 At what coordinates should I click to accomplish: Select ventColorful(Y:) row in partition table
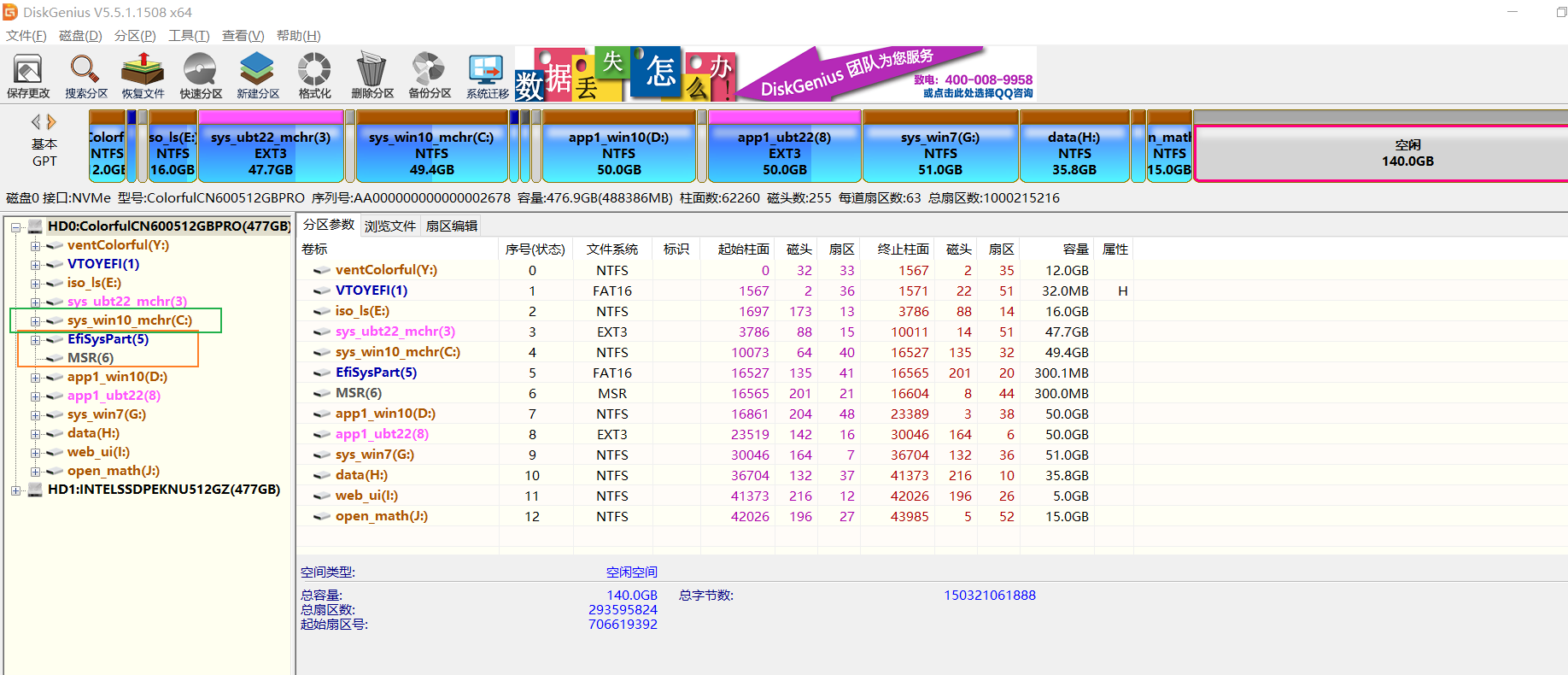tap(716, 270)
